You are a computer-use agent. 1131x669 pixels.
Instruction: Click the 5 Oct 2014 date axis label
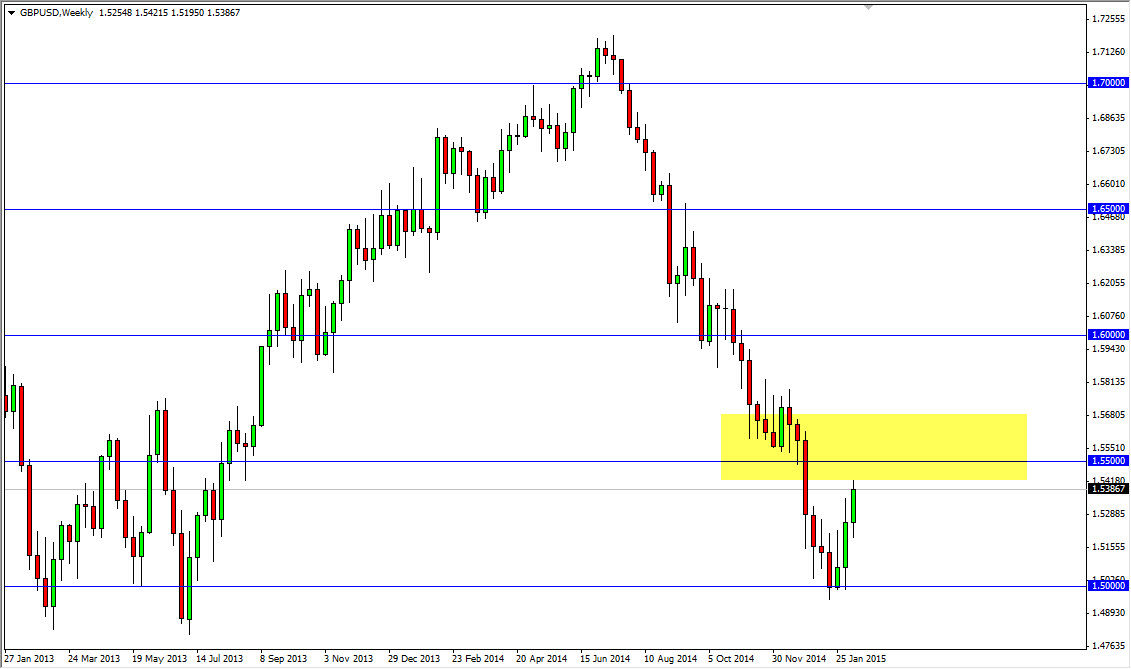coord(732,658)
